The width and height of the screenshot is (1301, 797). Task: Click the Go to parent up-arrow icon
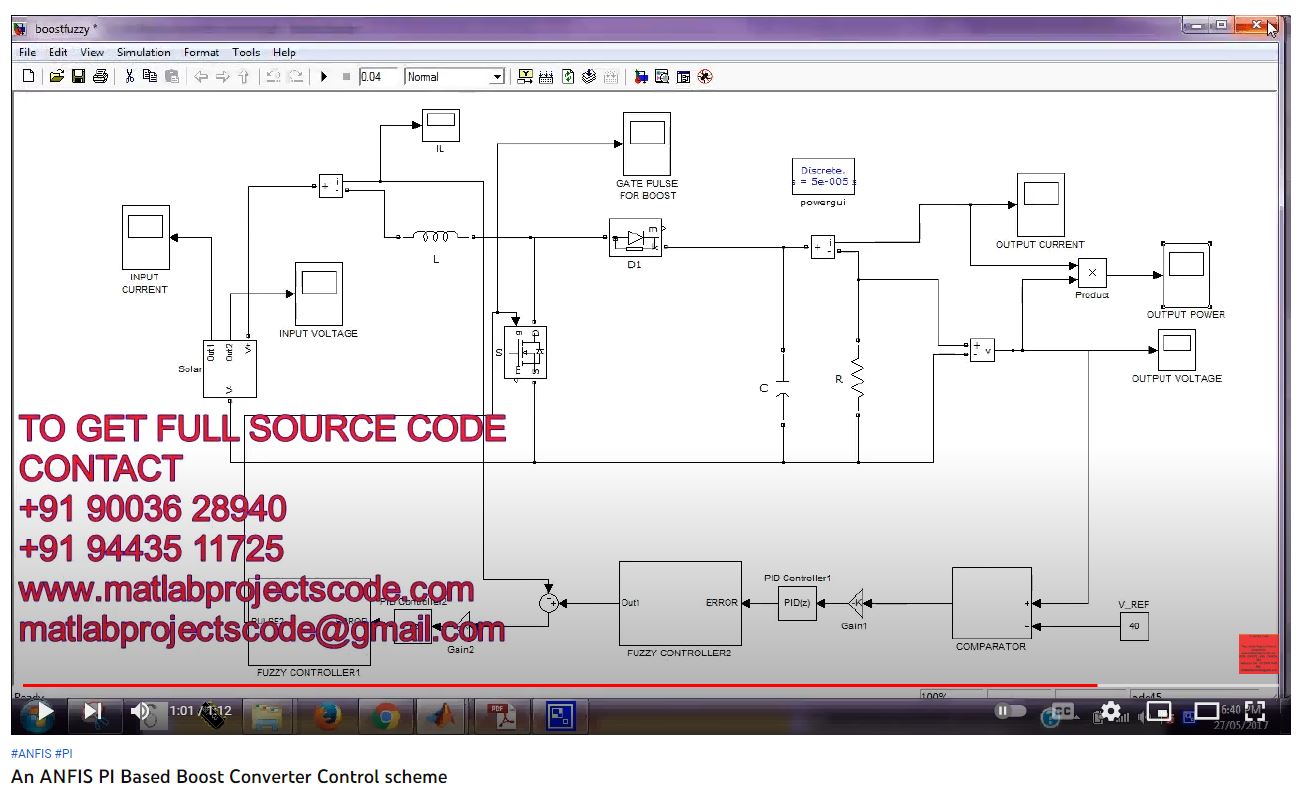[243, 77]
